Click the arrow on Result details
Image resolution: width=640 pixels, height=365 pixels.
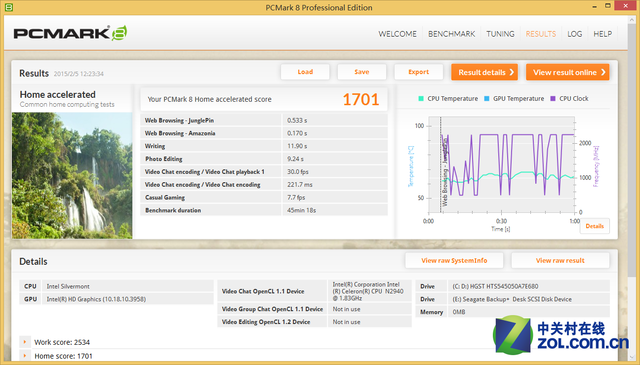coord(511,72)
